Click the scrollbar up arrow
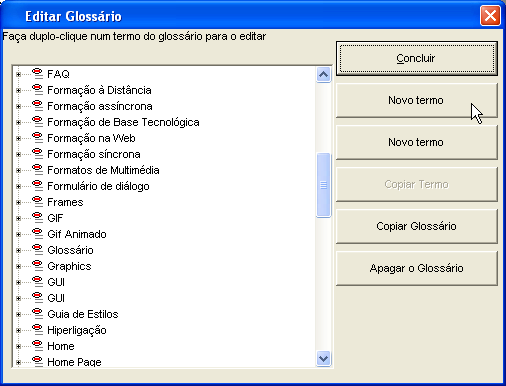This screenshot has width=506, height=386. (323, 75)
